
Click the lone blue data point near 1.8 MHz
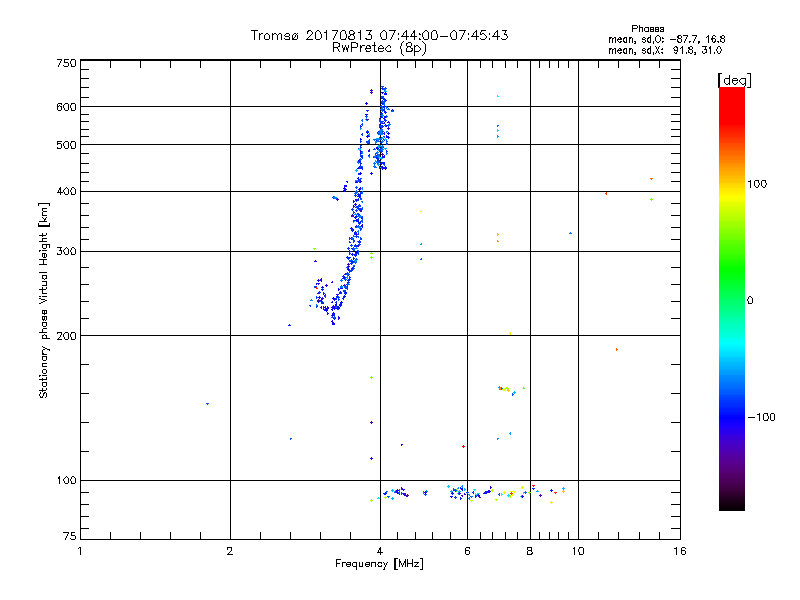[207, 404]
